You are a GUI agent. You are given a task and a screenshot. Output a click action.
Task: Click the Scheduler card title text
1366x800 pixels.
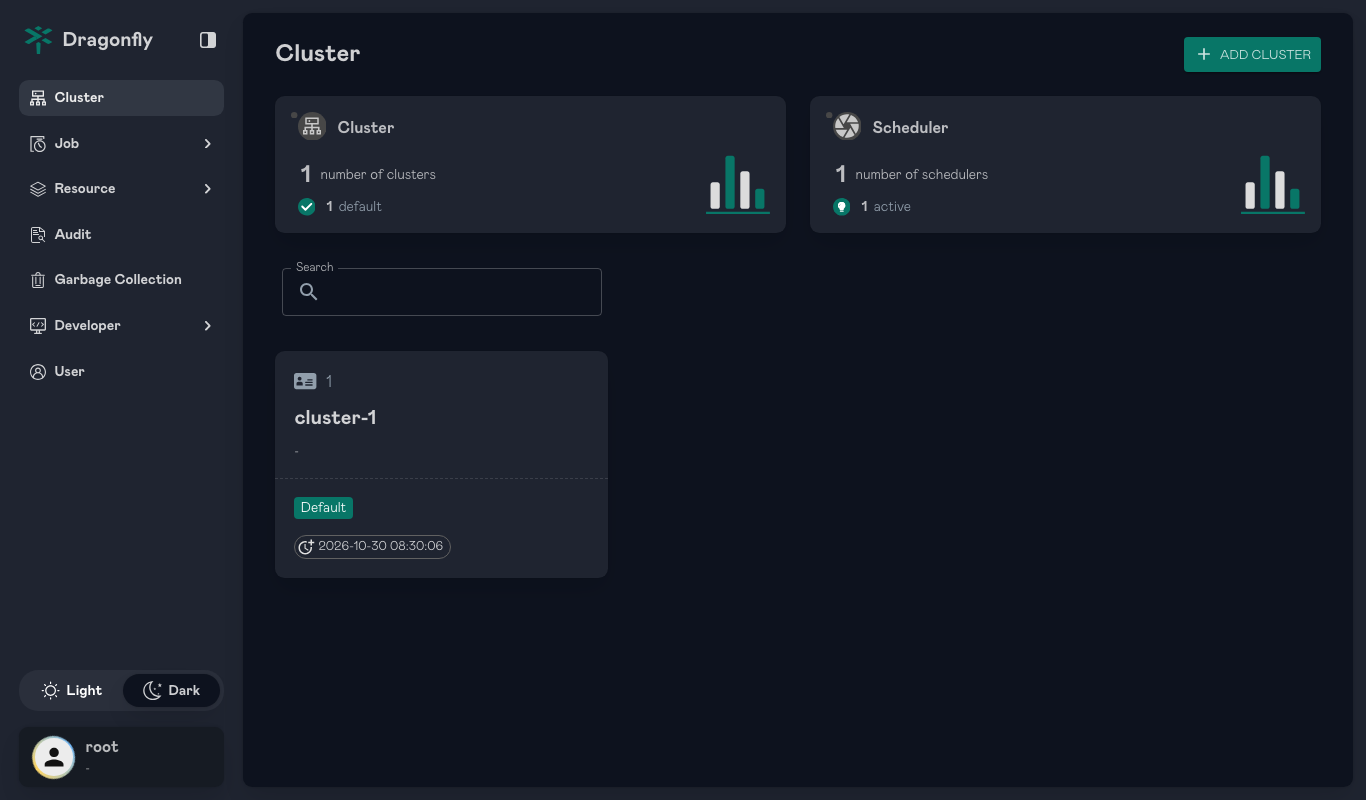(910, 128)
